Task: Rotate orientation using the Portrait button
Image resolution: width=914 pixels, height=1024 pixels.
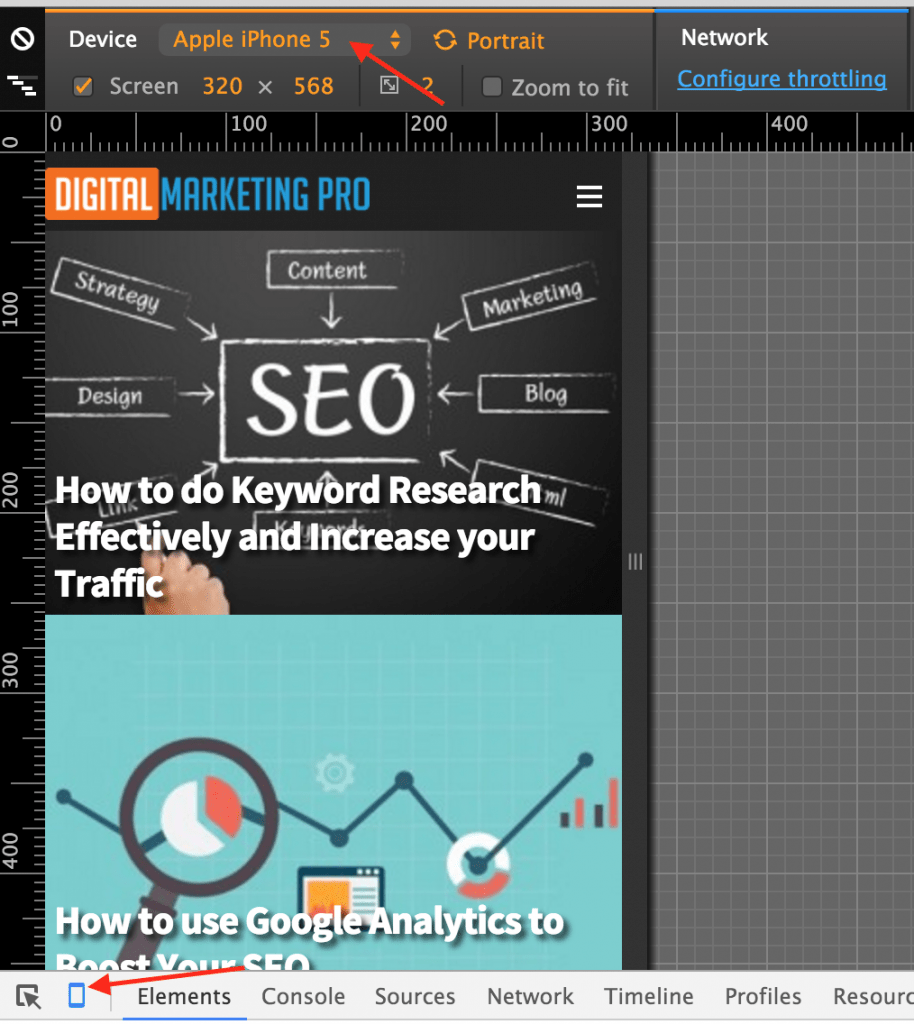Action: pos(489,41)
